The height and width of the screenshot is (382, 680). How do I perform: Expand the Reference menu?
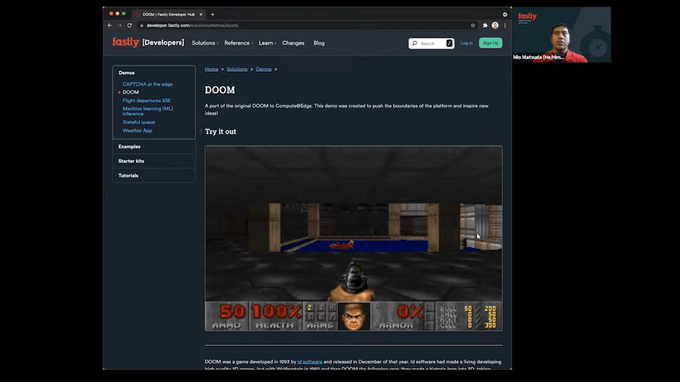coord(239,43)
